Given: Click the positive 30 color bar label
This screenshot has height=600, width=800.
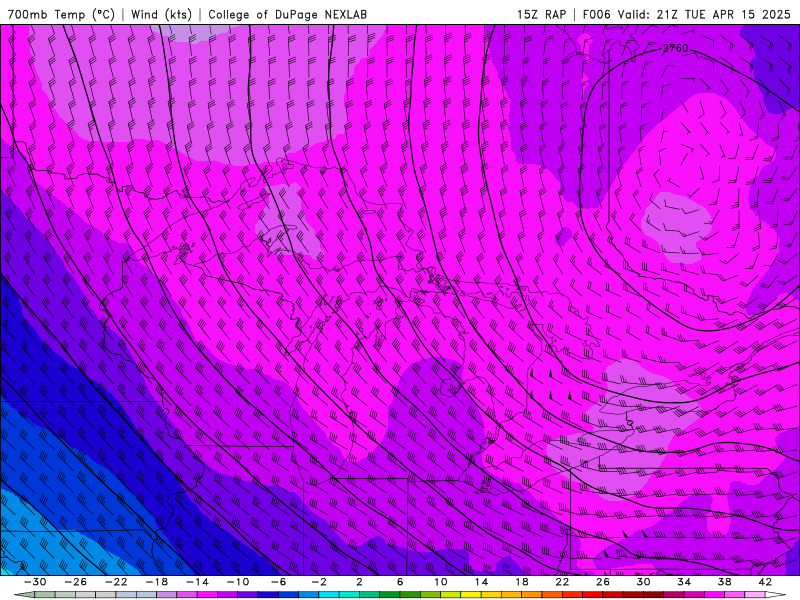Looking at the screenshot, I should pyautogui.click(x=643, y=582).
